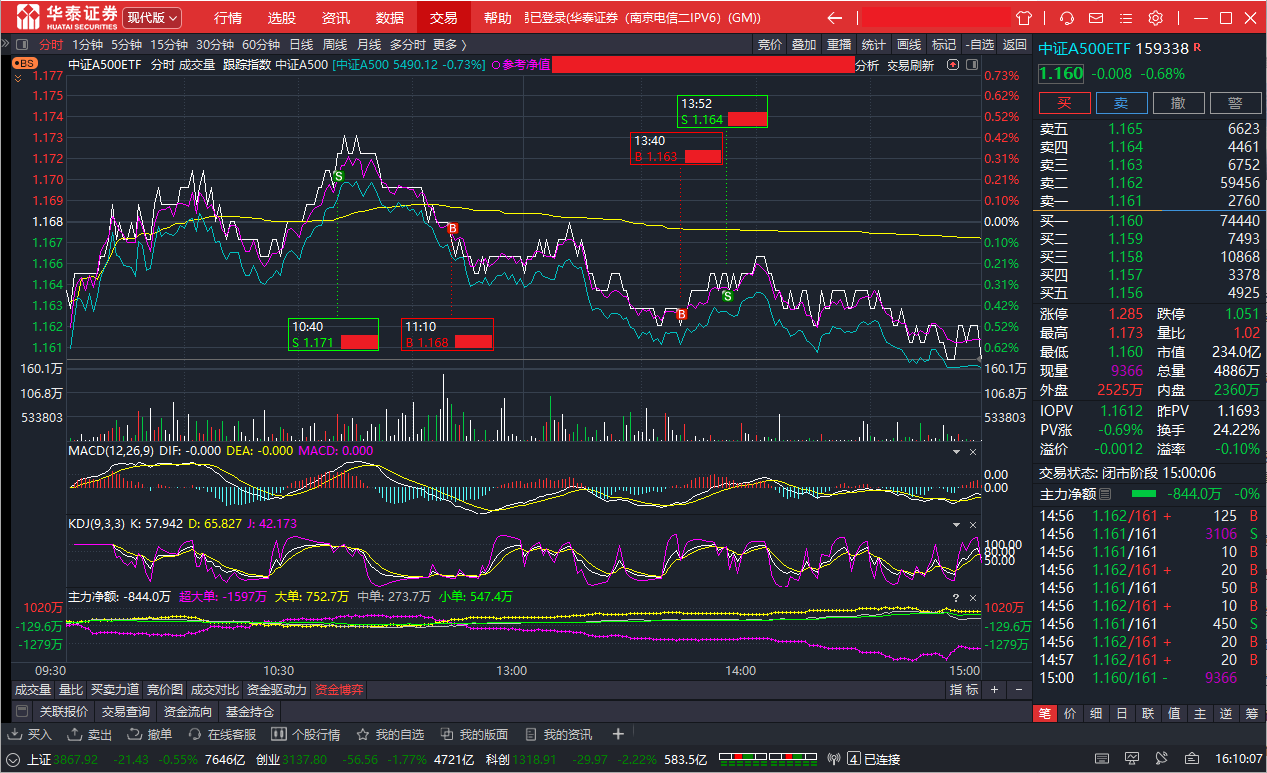Click the red 买 buy button
The image size is (1267, 773).
(x=1064, y=103)
